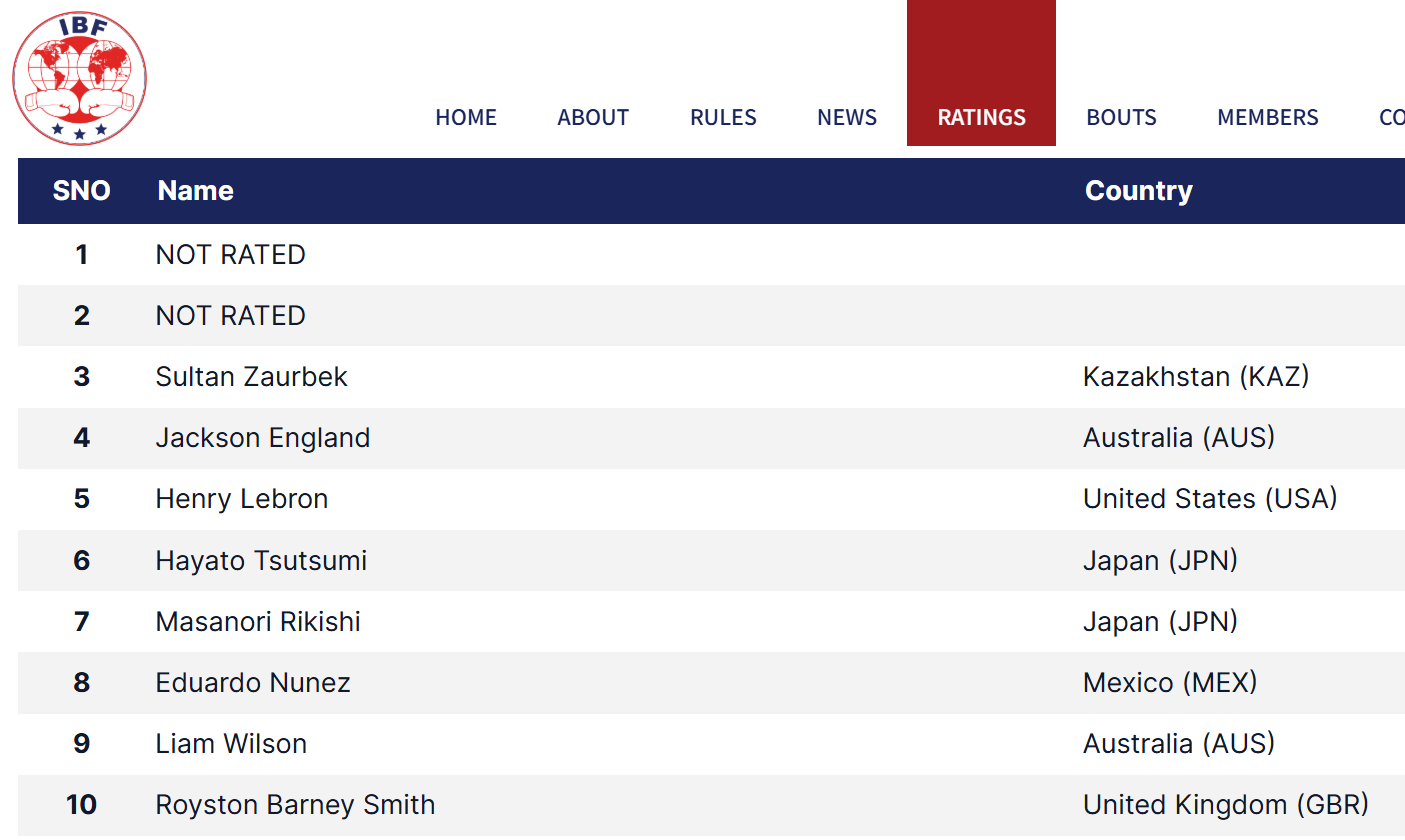The image size is (1405, 840).
Task: Select Masanori Rikishi in the table
Action: point(258,621)
